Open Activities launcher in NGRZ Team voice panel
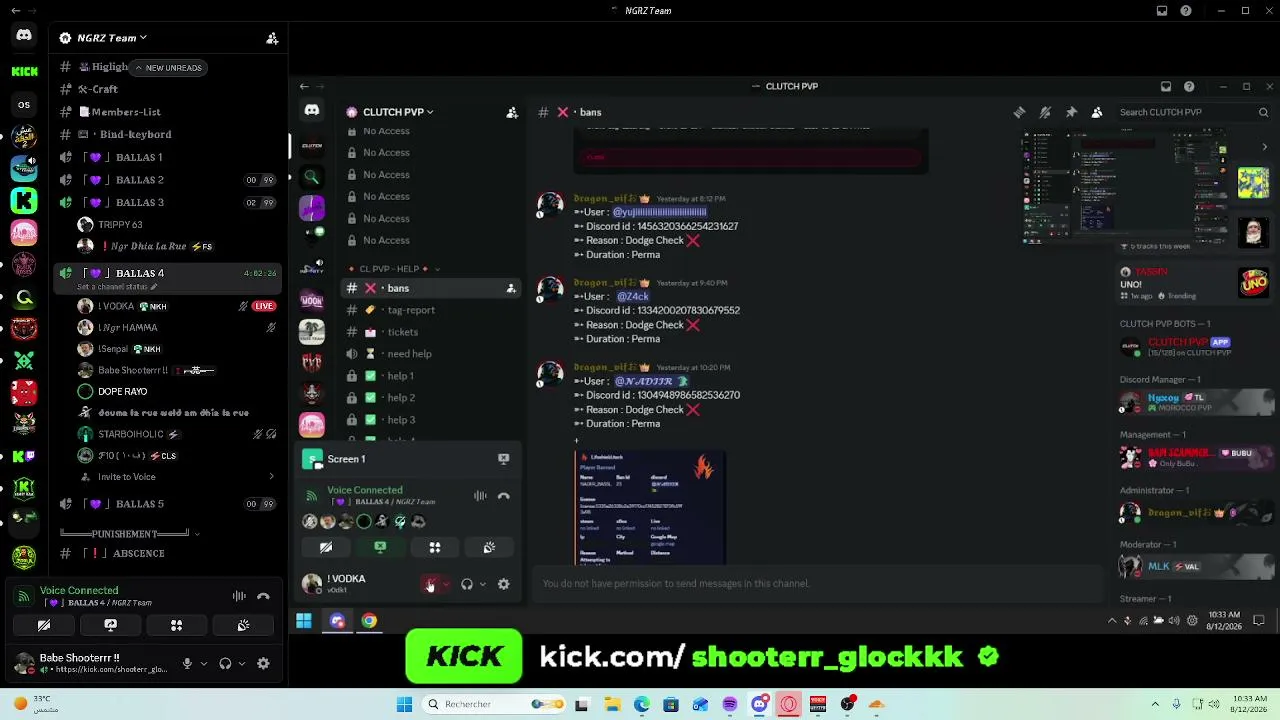This screenshot has height=720, width=1280. (x=176, y=625)
